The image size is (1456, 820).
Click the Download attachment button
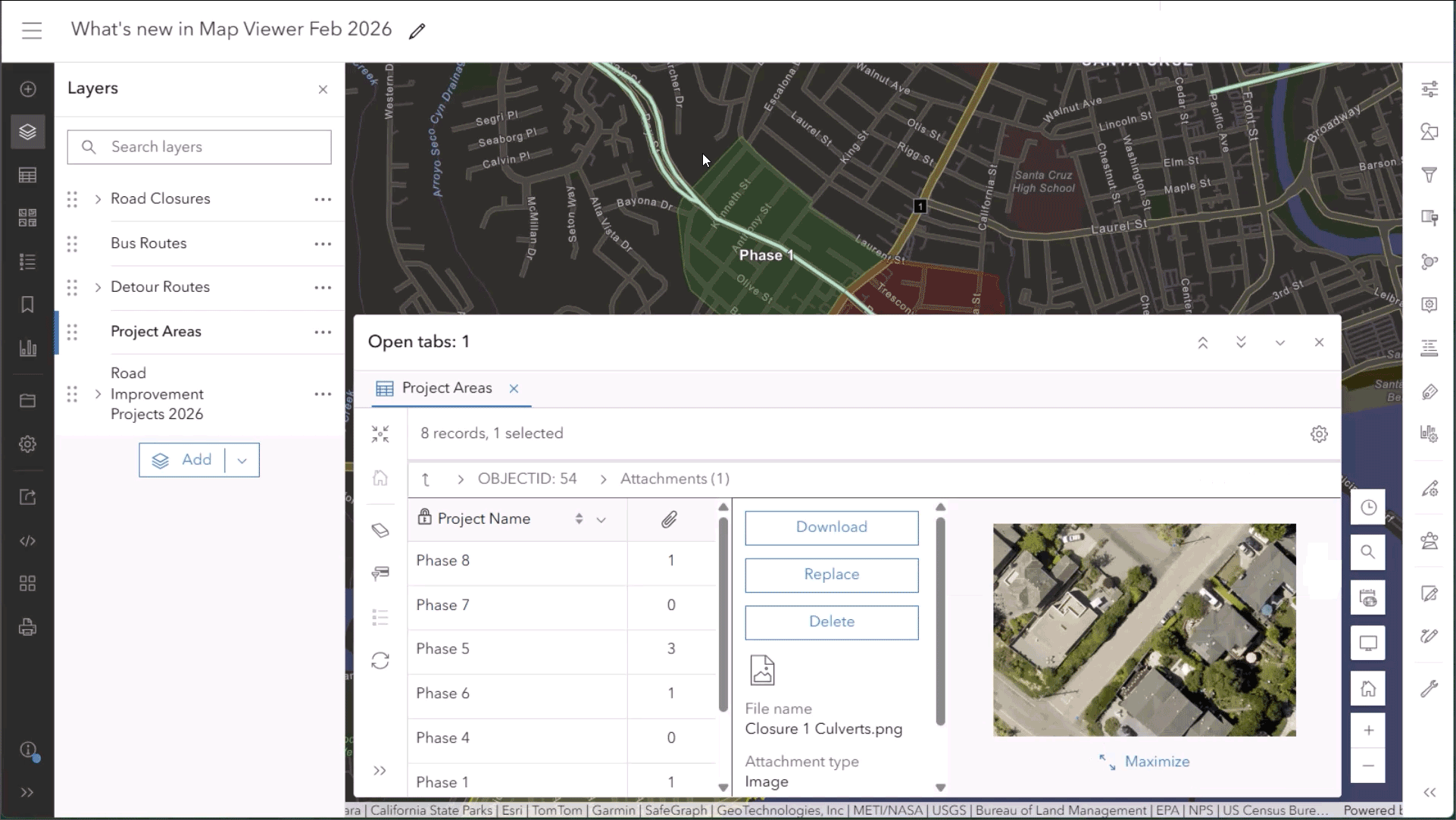pos(831,527)
